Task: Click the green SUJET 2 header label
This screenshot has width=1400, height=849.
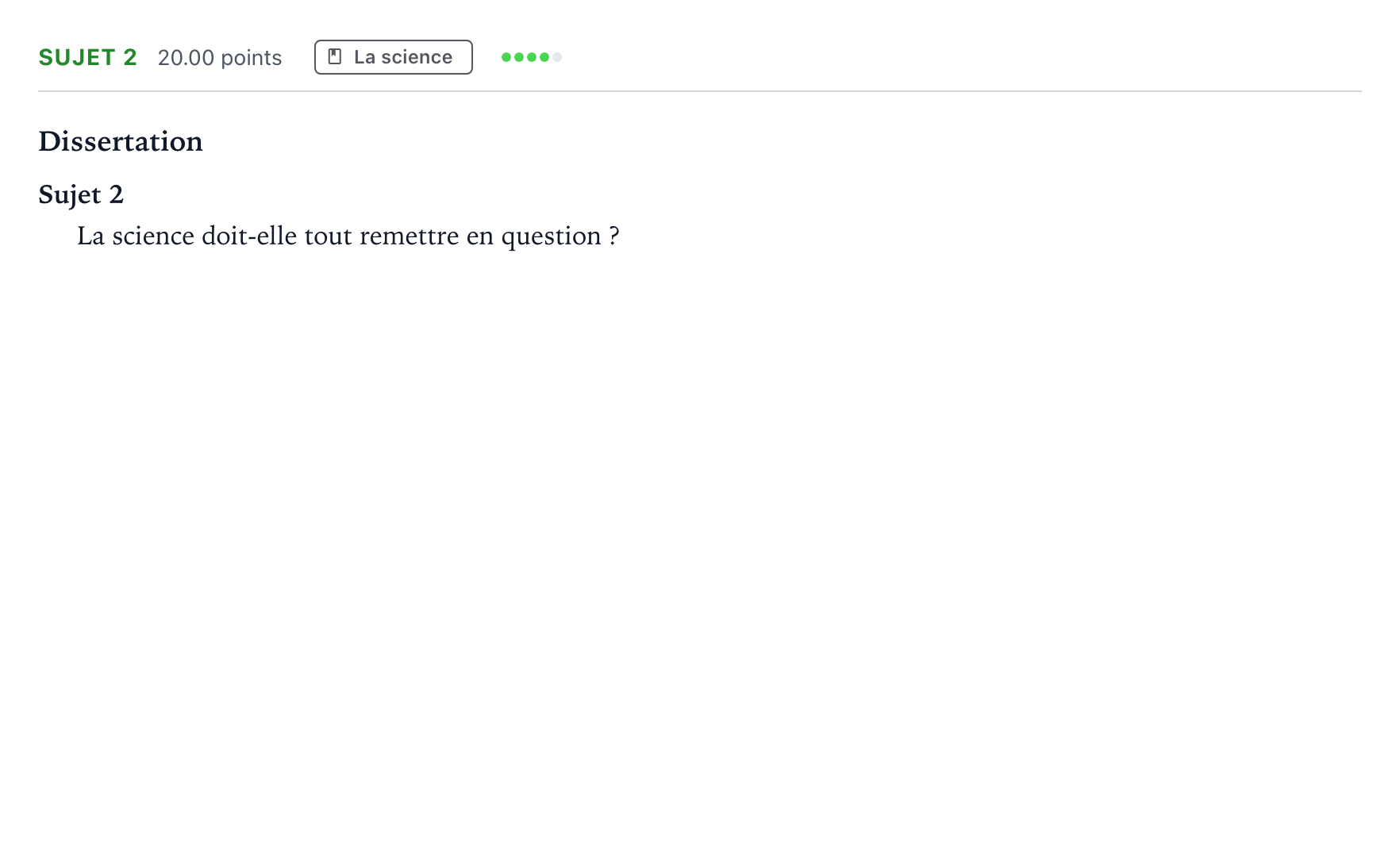Action: point(88,57)
